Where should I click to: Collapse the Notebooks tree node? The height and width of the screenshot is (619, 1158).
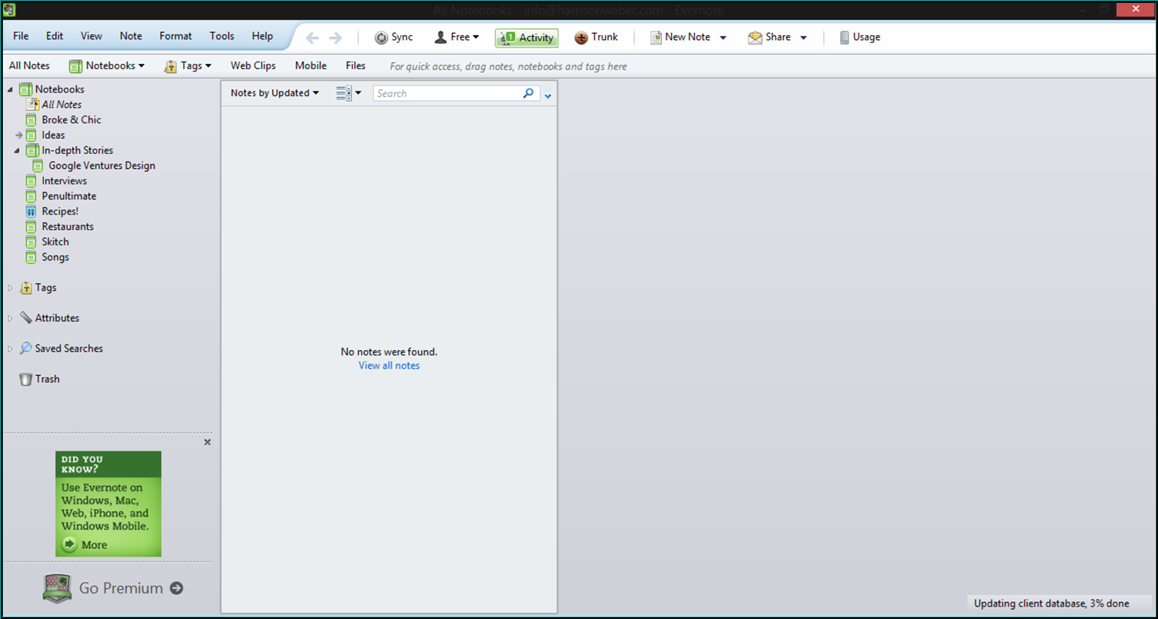pos(10,89)
